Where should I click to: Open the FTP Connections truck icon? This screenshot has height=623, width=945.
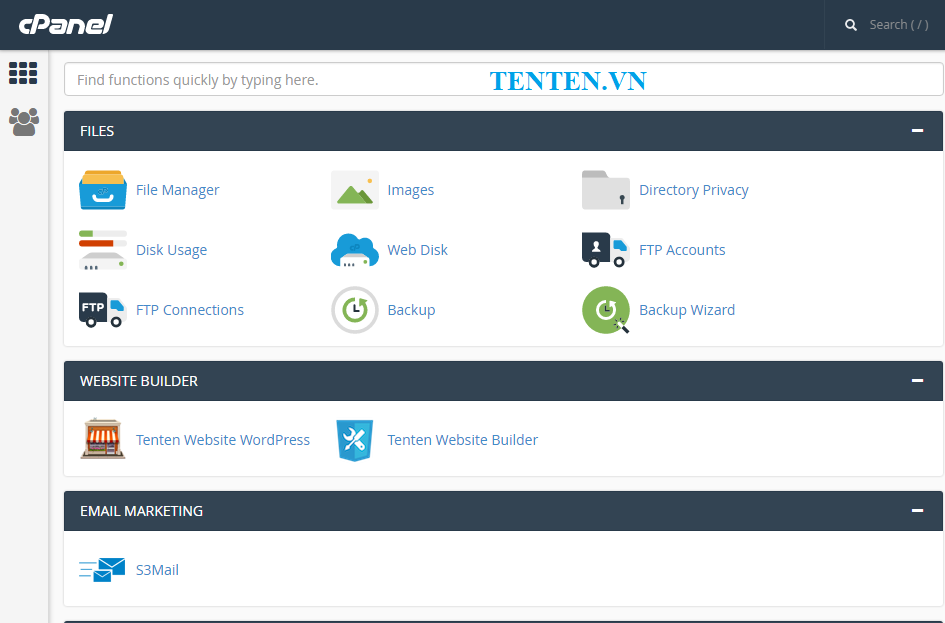[x=103, y=310]
